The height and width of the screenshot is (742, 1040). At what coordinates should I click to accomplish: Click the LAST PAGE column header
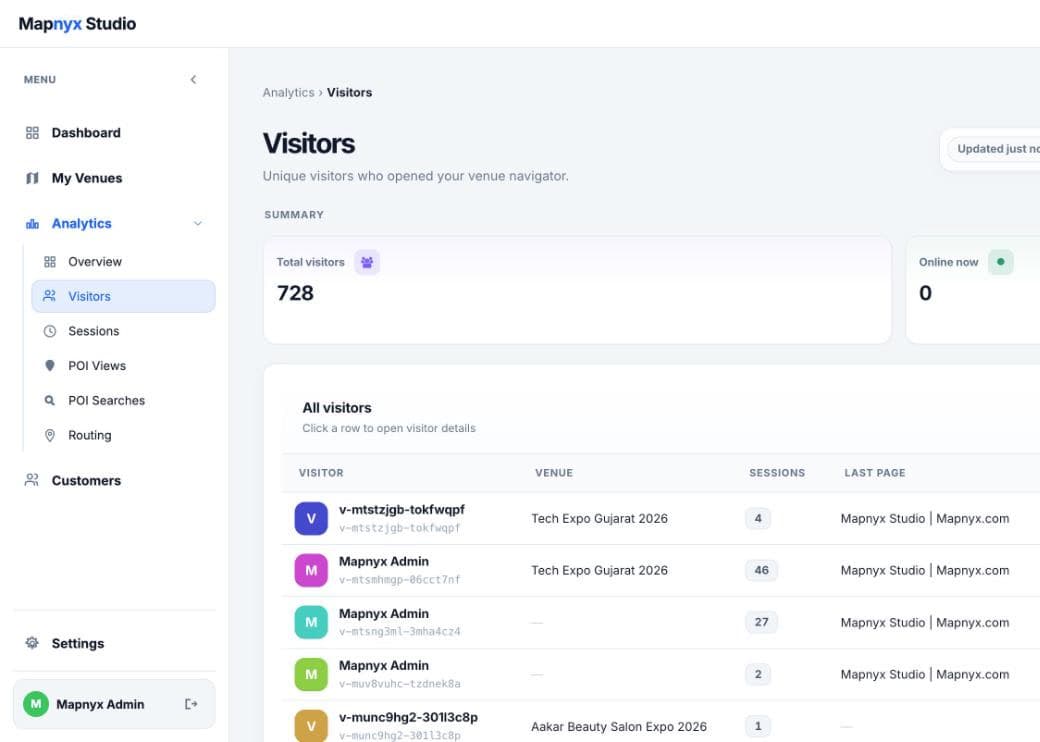[875, 473]
